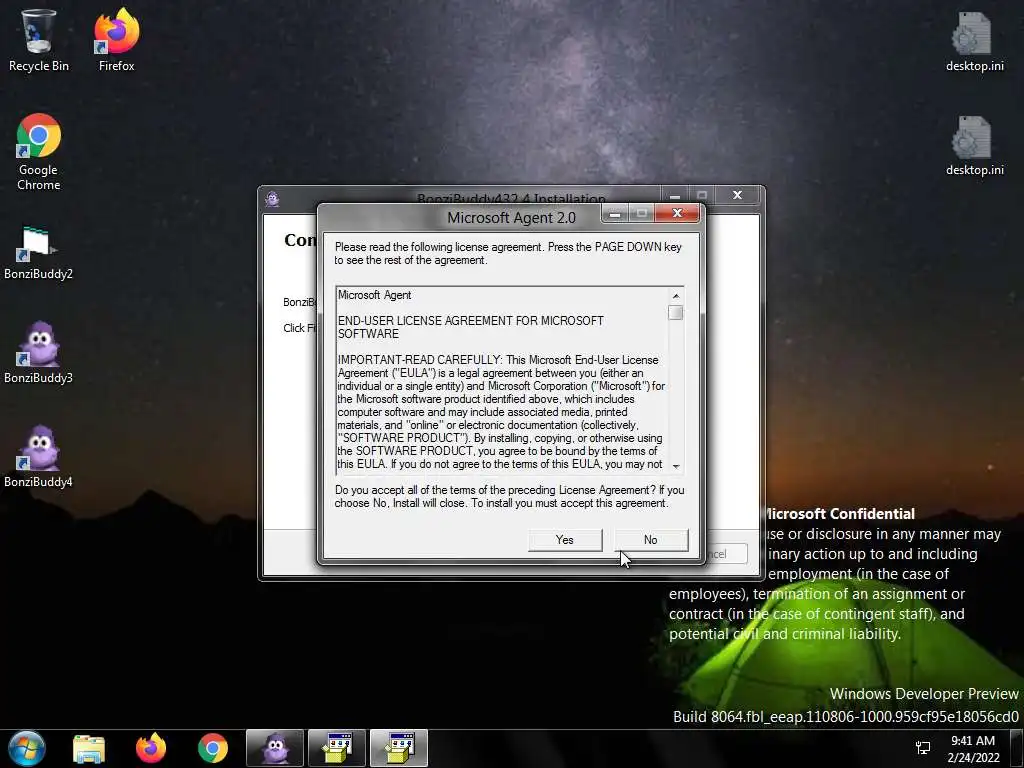Screen dimensions: 1024x768
Task: Click the 'IMPORTANT-READ CAREFULLY' paragraph start
Action: click(419, 360)
